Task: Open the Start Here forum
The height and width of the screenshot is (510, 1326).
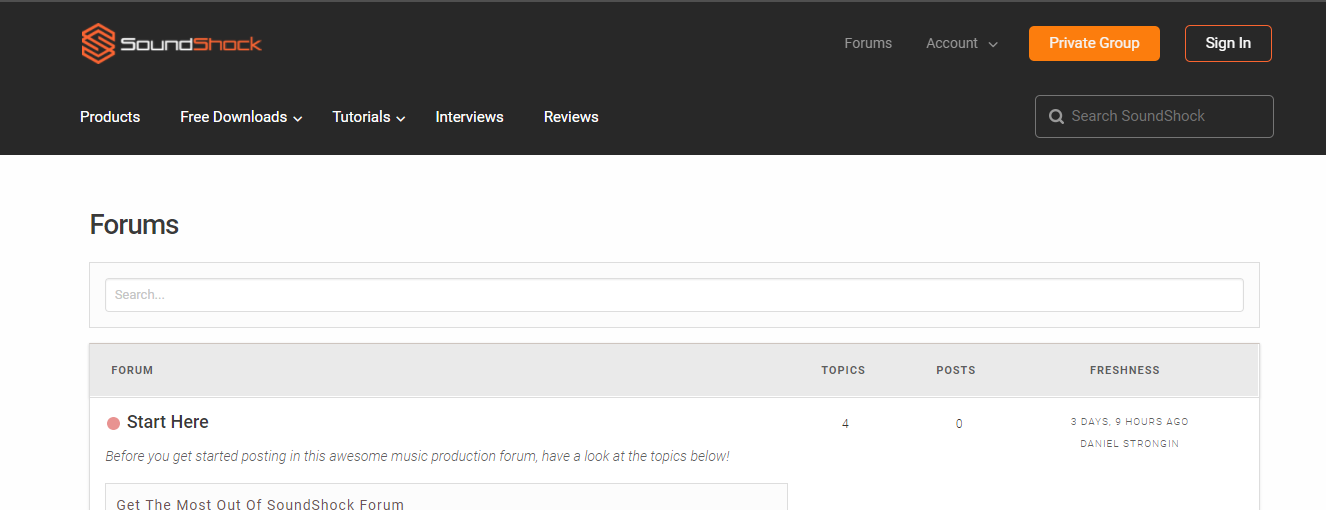Action: (x=167, y=422)
